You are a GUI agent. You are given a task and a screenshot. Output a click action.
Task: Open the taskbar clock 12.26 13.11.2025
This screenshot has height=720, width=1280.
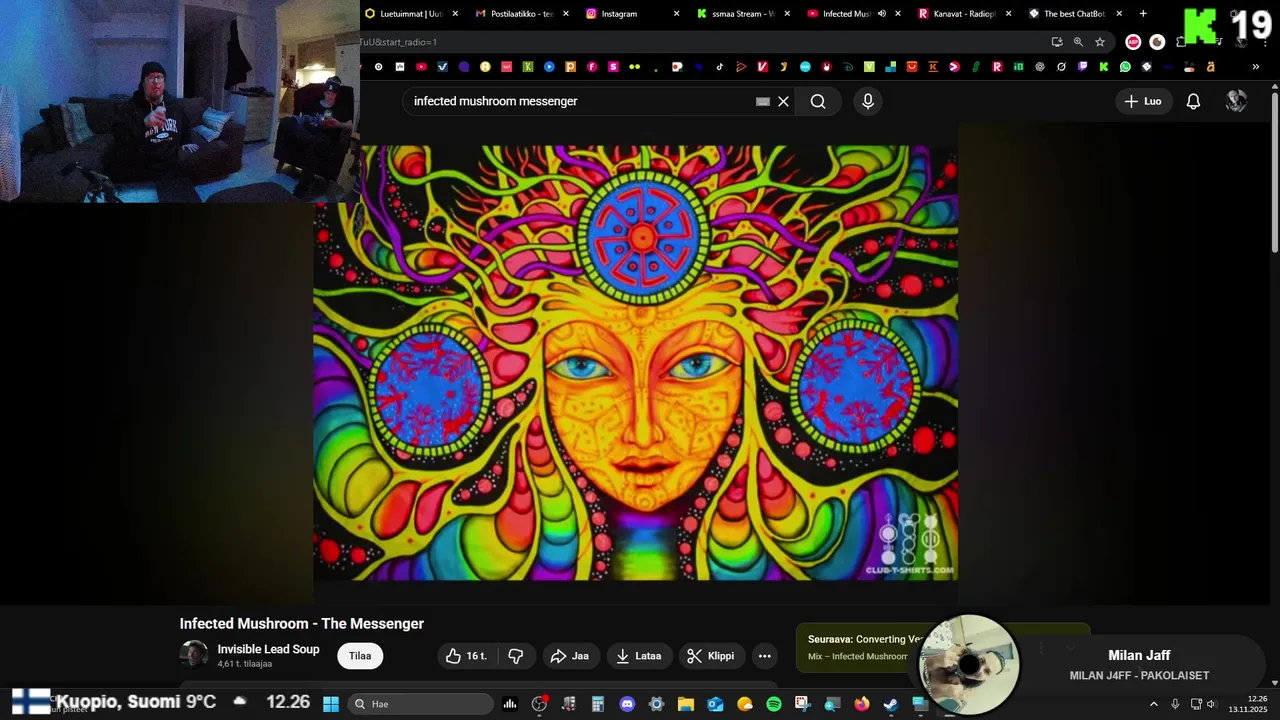(1248, 704)
